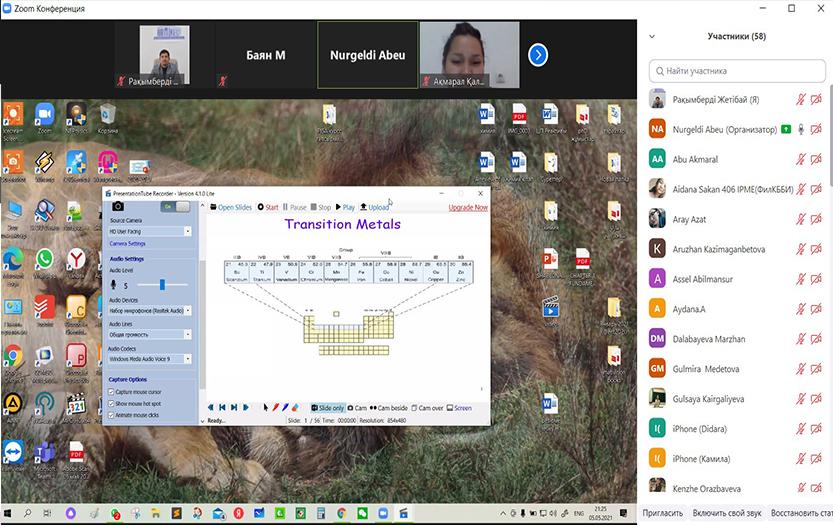Select Баян М video tile

[x=266, y=55]
